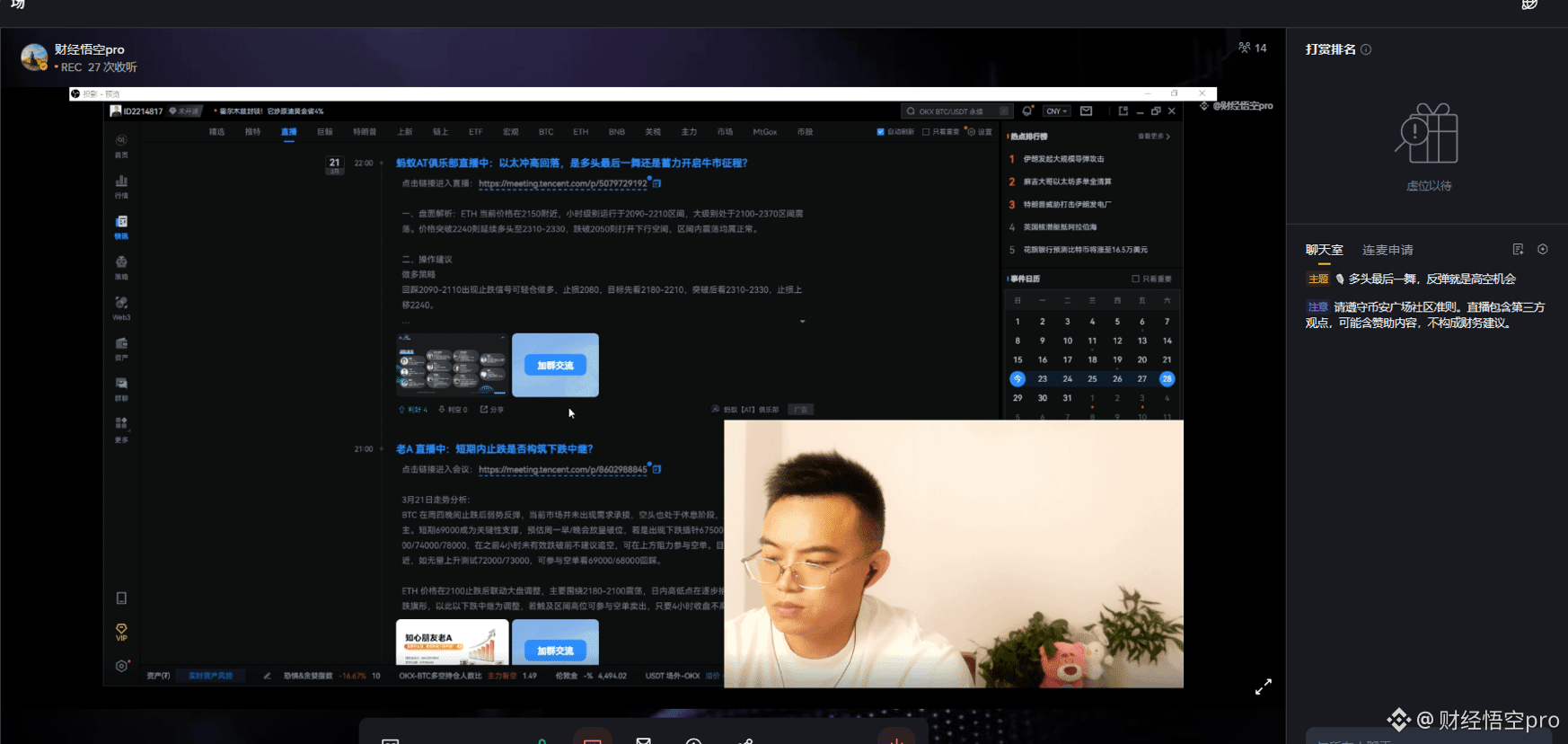Image resolution: width=1568 pixels, height=744 pixels.
Task: Open headline 老A 直播中
Action: pos(495,449)
